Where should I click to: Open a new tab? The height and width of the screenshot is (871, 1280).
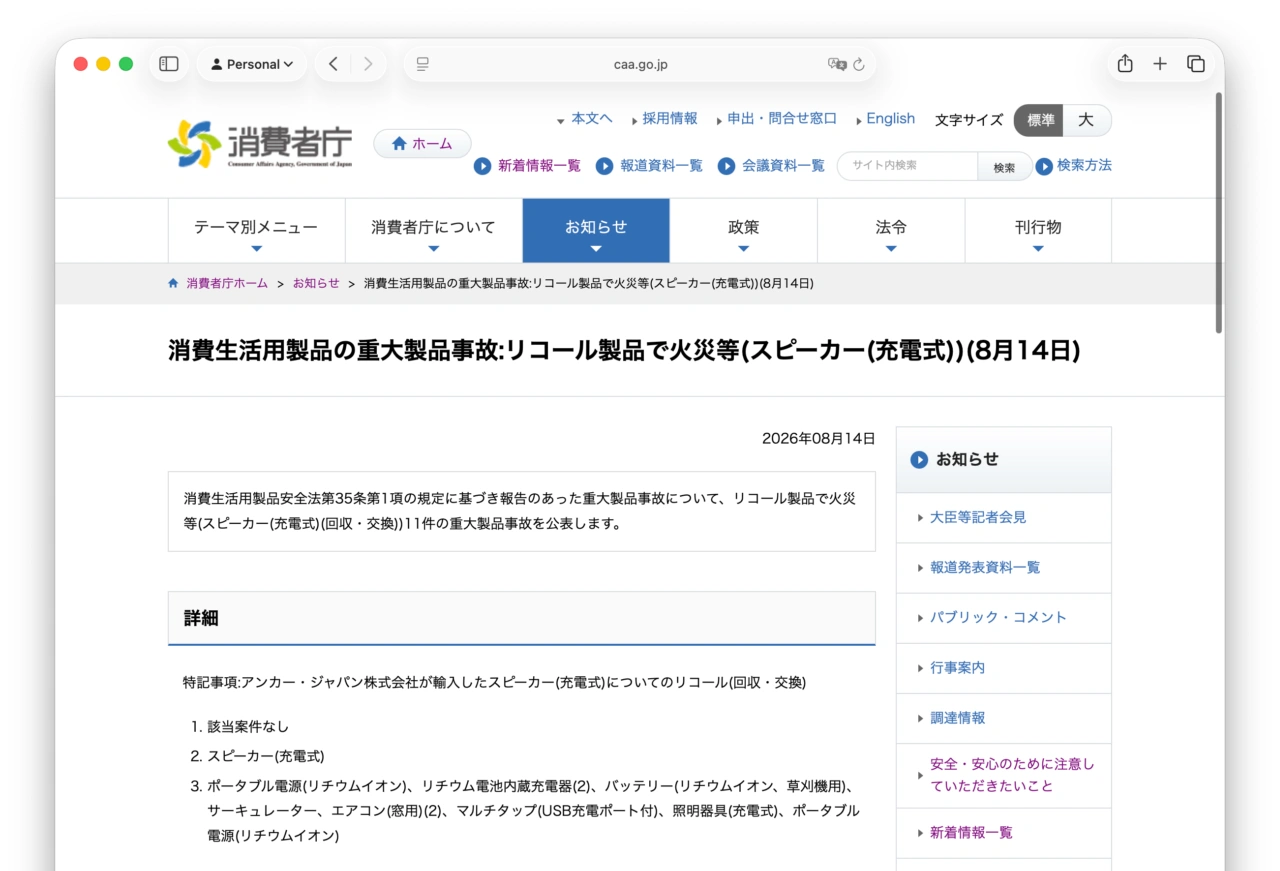click(1160, 64)
